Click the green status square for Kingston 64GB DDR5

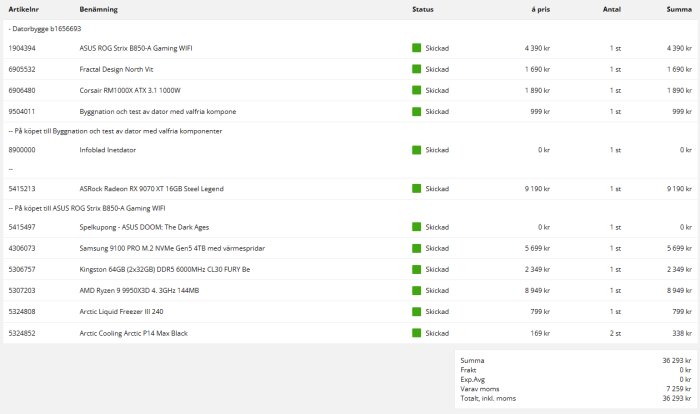(x=417, y=269)
